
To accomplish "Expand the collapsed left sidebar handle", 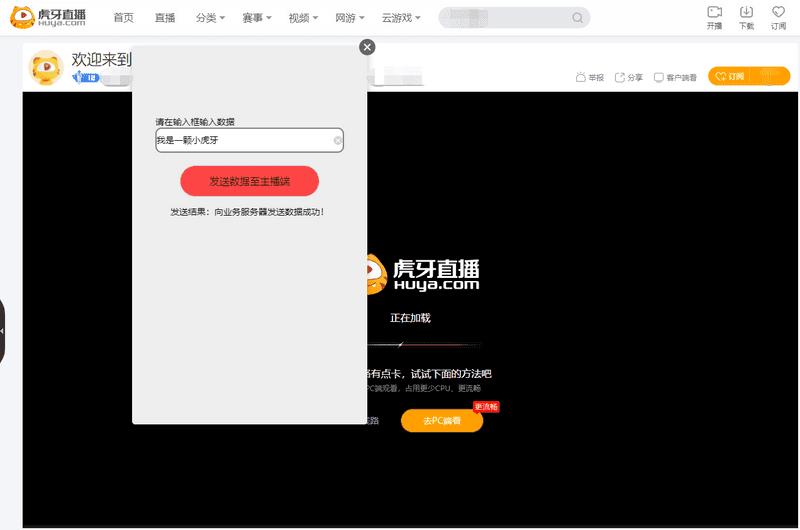I will tap(2, 331).
